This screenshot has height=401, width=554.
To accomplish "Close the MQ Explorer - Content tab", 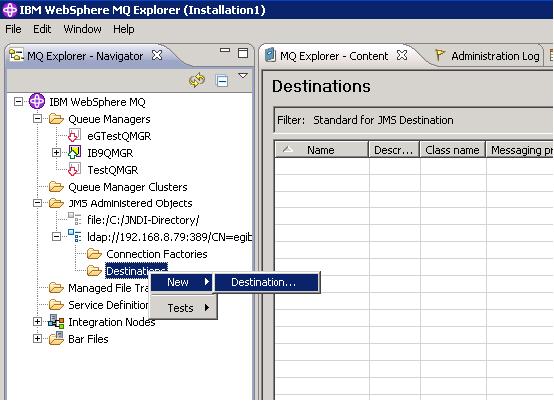I will pyautogui.click(x=402, y=55).
